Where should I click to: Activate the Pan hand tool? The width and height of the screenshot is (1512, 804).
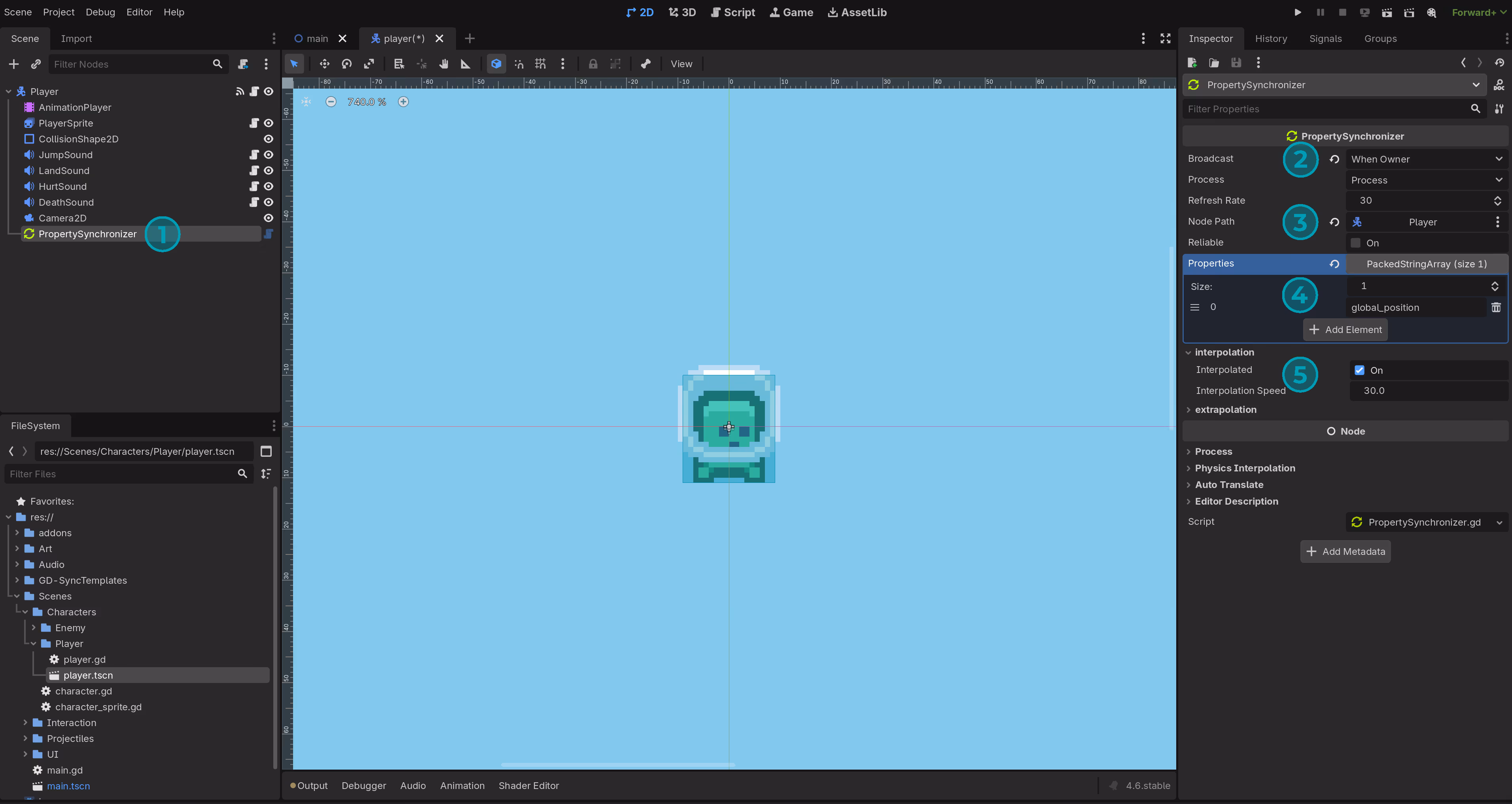444,64
